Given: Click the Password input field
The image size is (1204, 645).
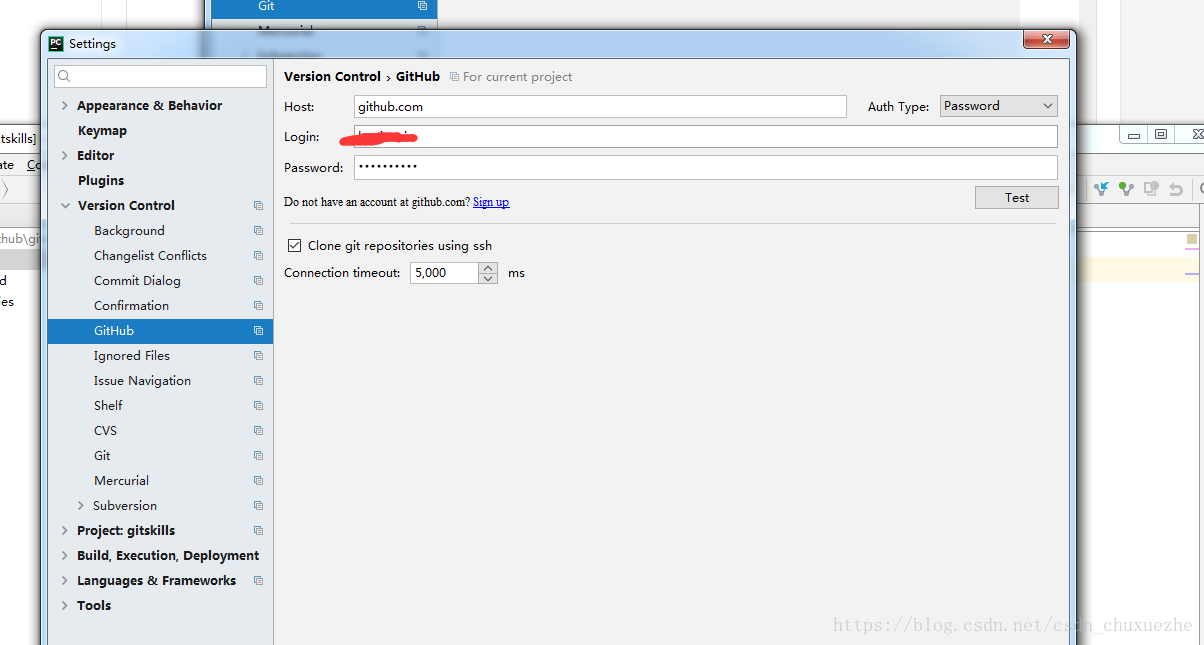Looking at the screenshot, I should click(x=706, y=167).
